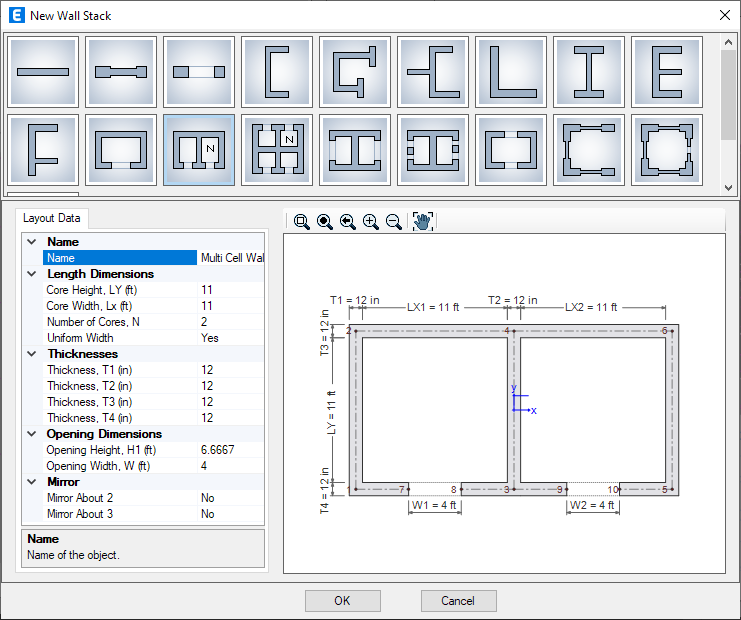Viewport: 741px width, 620px height.
Task: Click the template list scroll down arrow
Action: pyautogui.click(x=728, y=188)
